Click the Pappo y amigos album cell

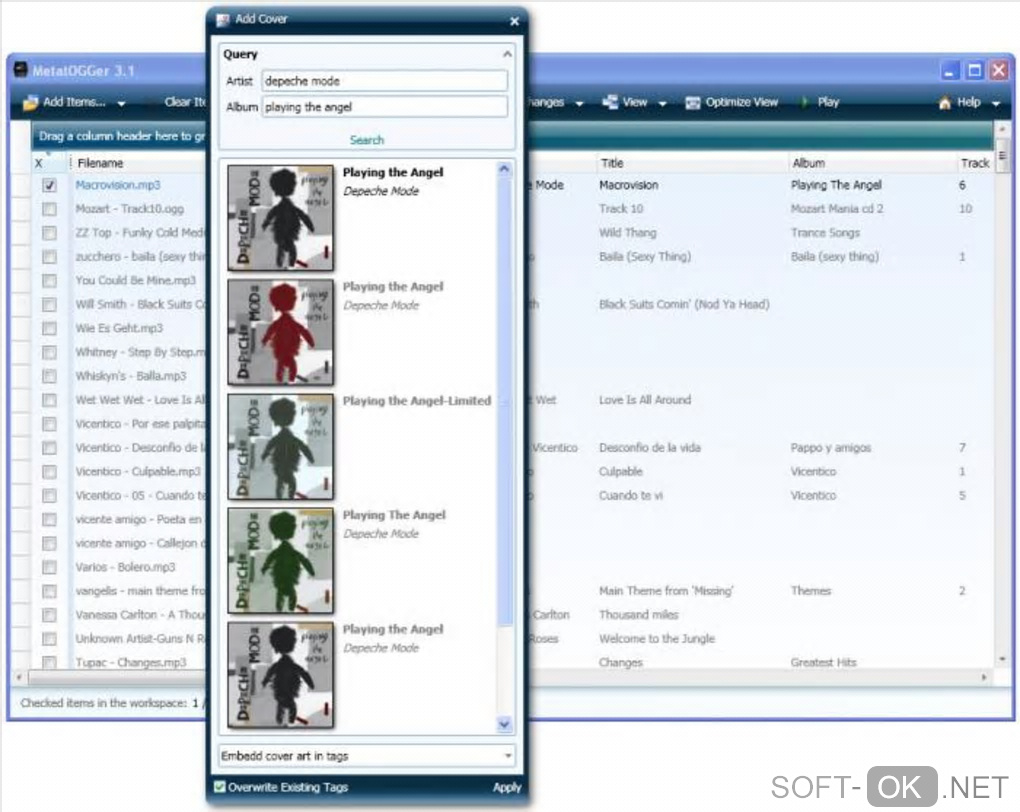coord(830,448)
